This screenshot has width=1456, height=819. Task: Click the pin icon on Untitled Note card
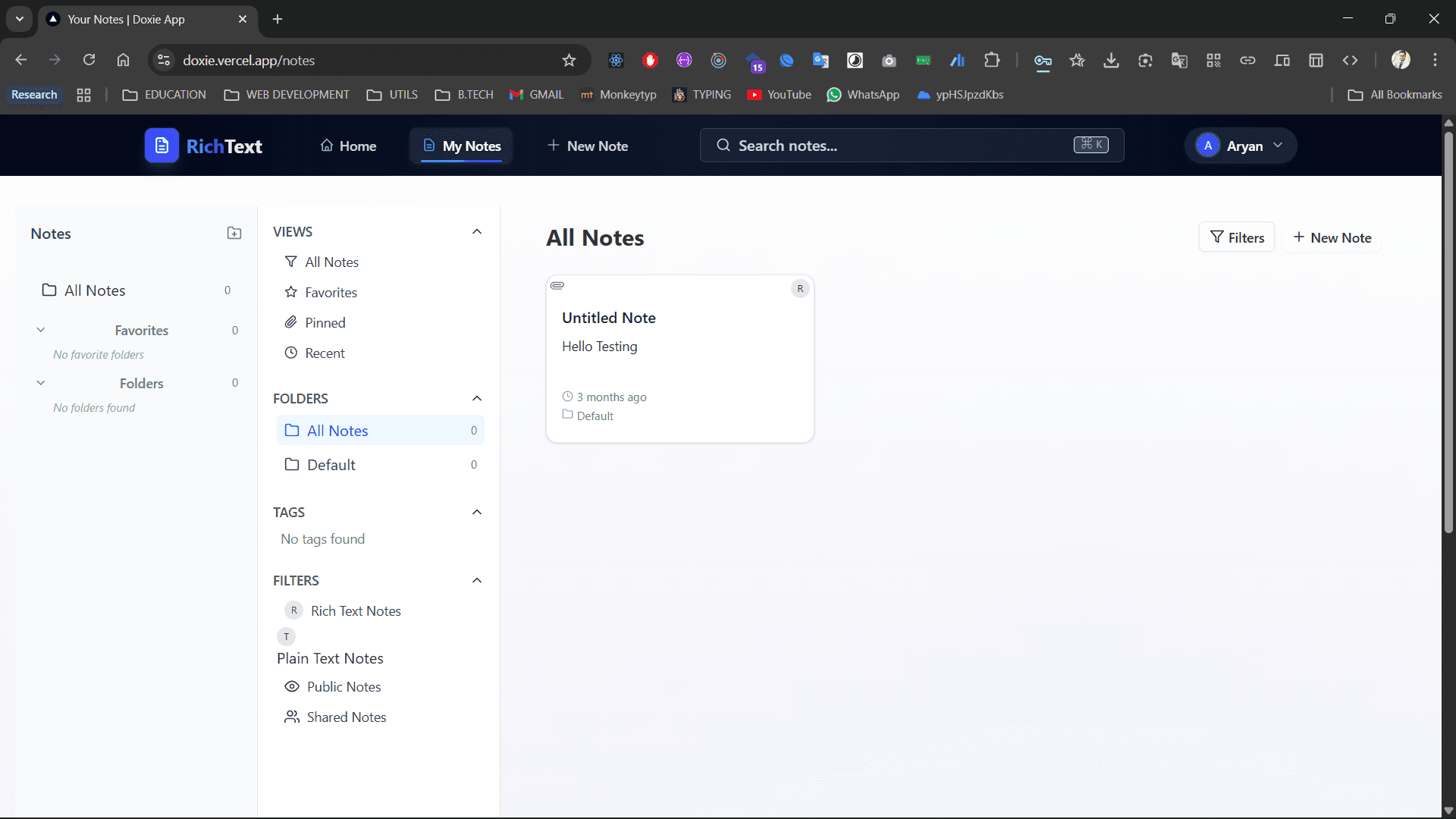tap(557, 286)
